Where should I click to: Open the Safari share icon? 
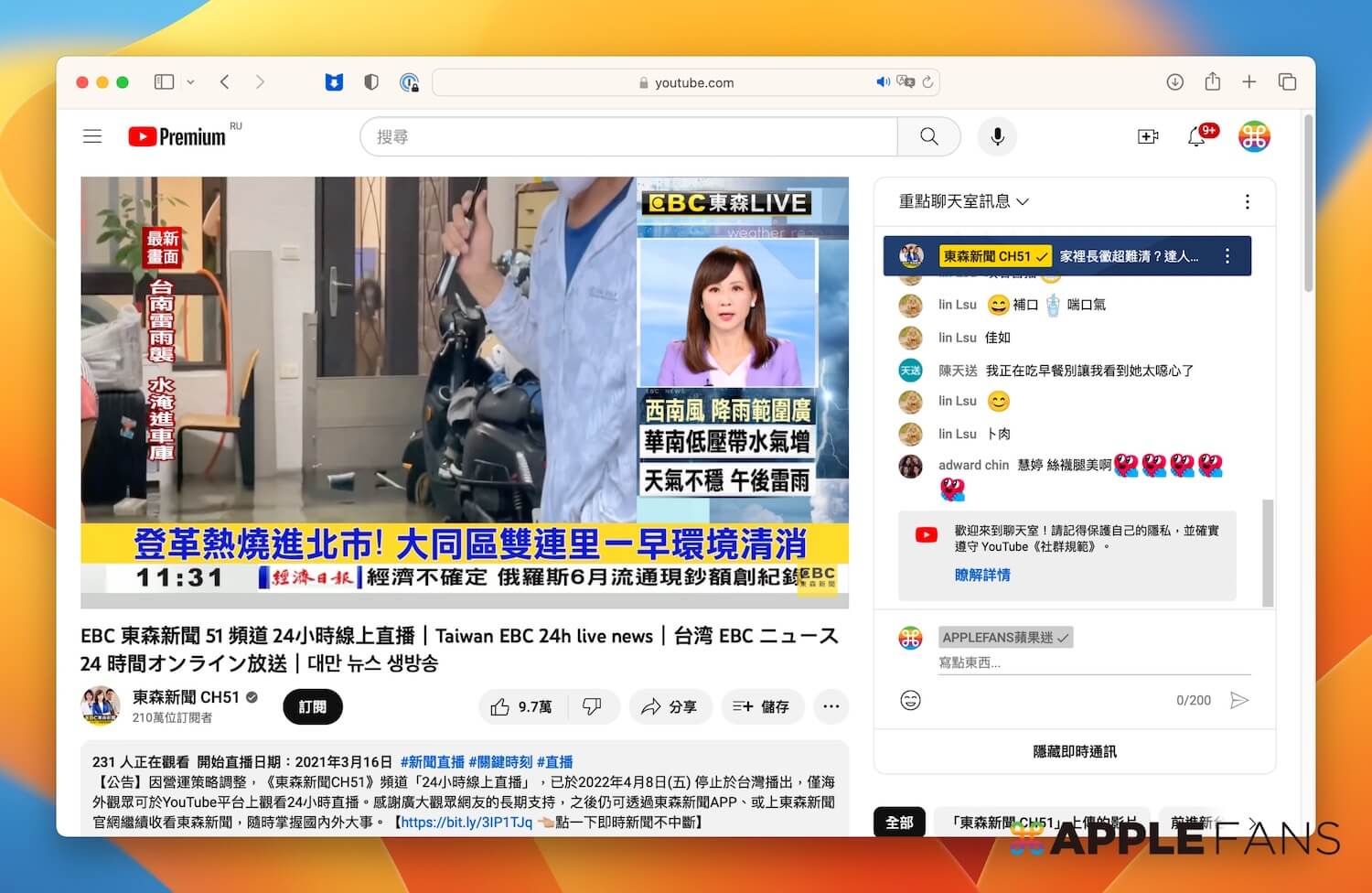point(1213,81)
